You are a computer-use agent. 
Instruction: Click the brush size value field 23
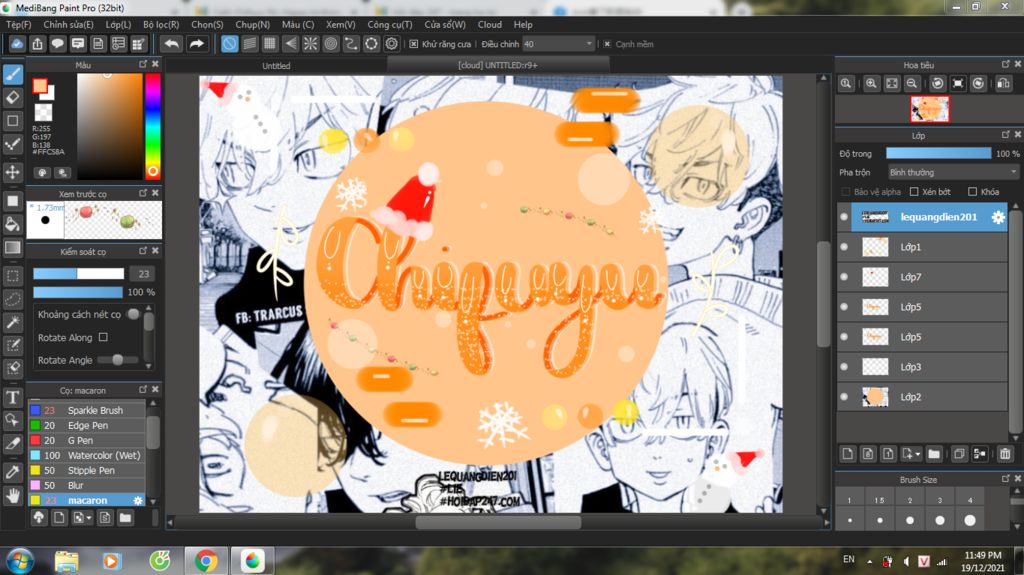click(143, 274)
